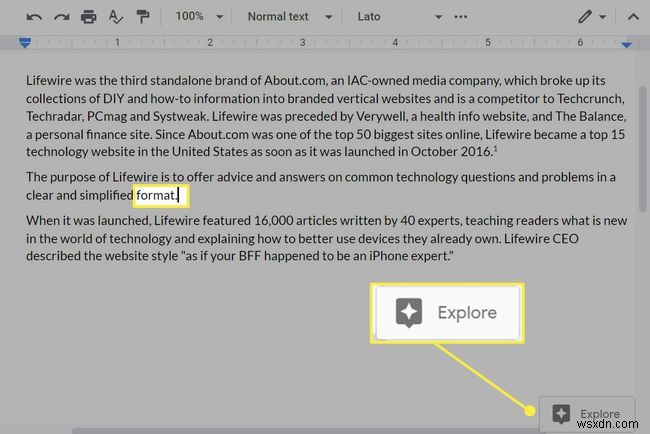Click "Verywell" in the first paragraph
650x434 pixels.
pyautogui.click(x=381, y=116)
